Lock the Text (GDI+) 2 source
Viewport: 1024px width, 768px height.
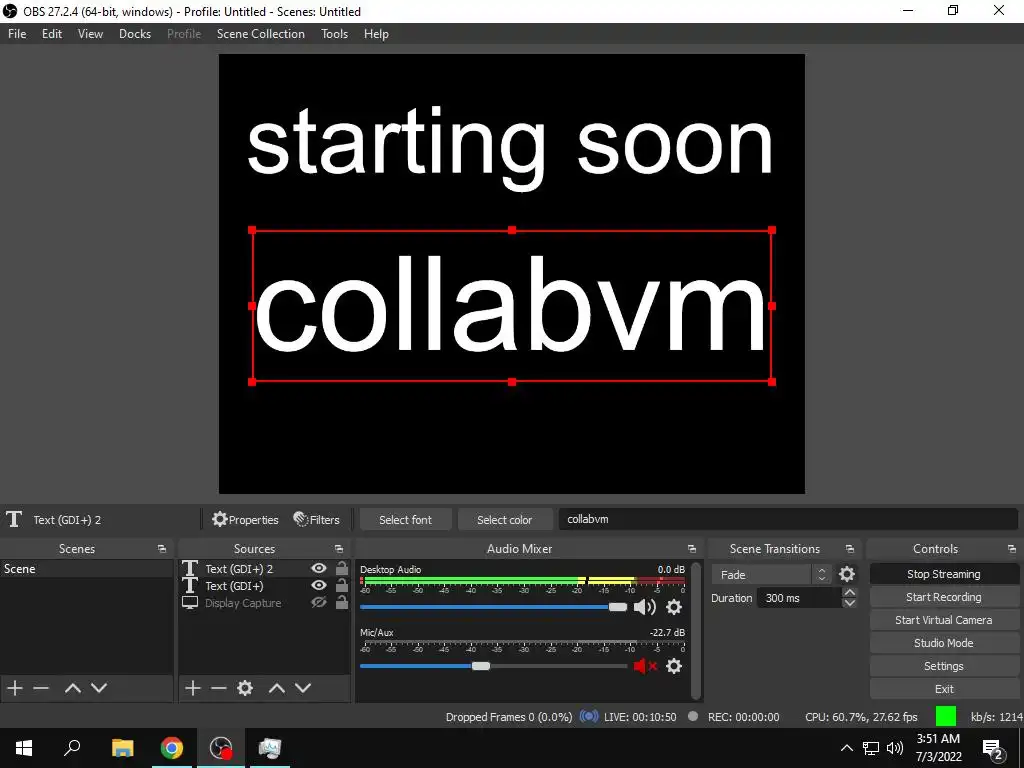click(342, 568)
